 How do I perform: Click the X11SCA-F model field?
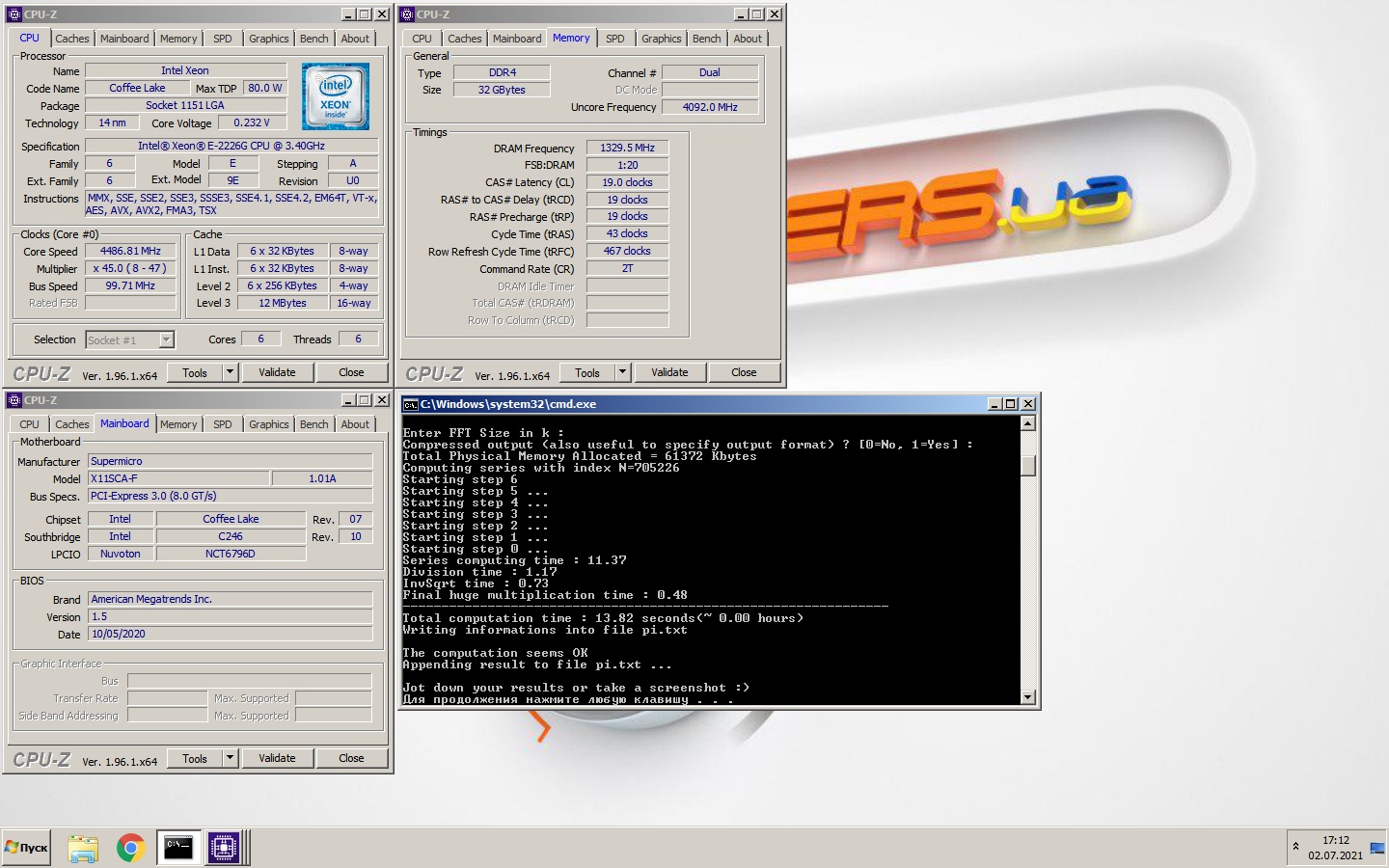pos(178,478)
